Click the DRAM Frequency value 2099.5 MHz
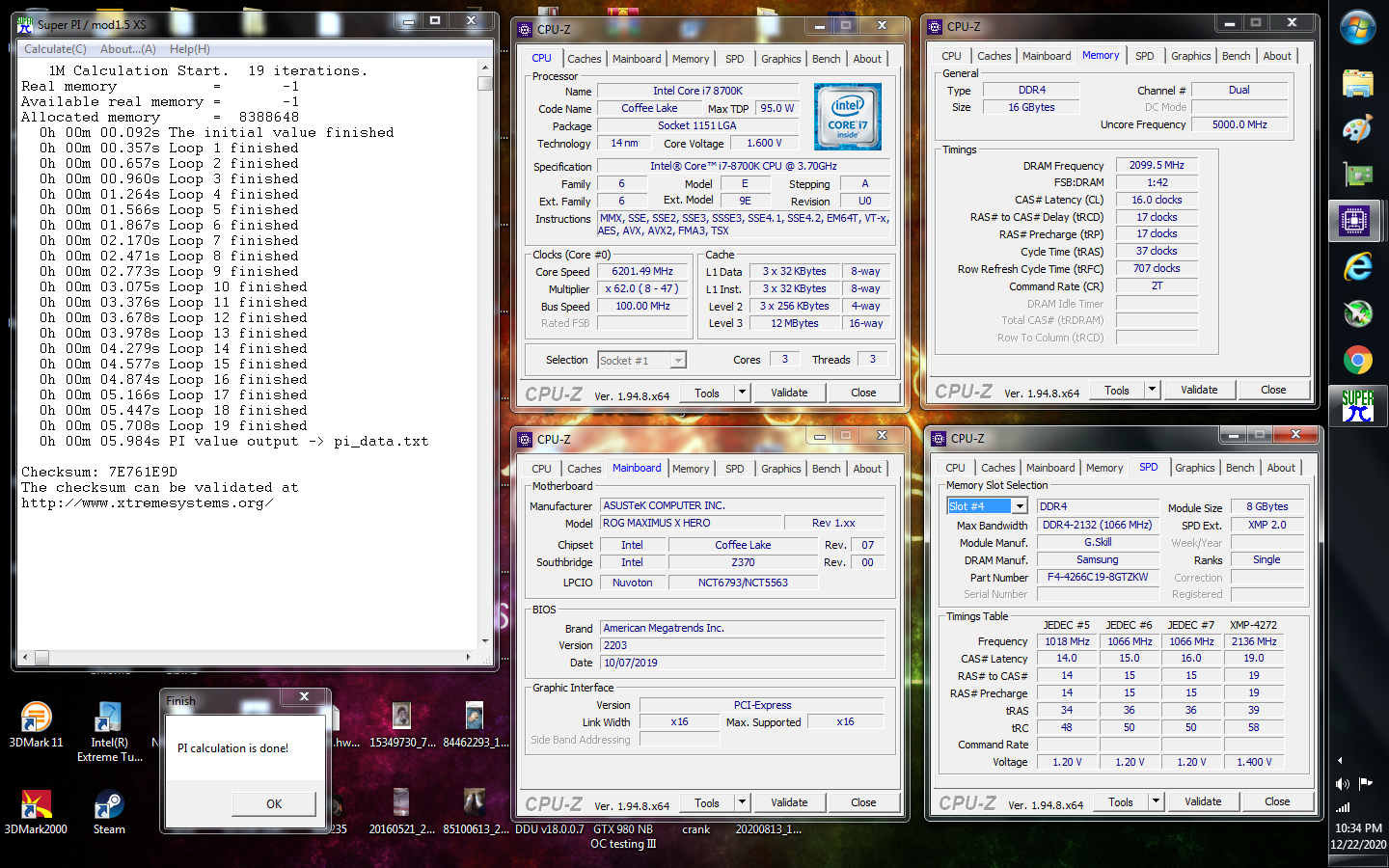This screenshot has width=1389, height=868. [x=1157, y=166]
